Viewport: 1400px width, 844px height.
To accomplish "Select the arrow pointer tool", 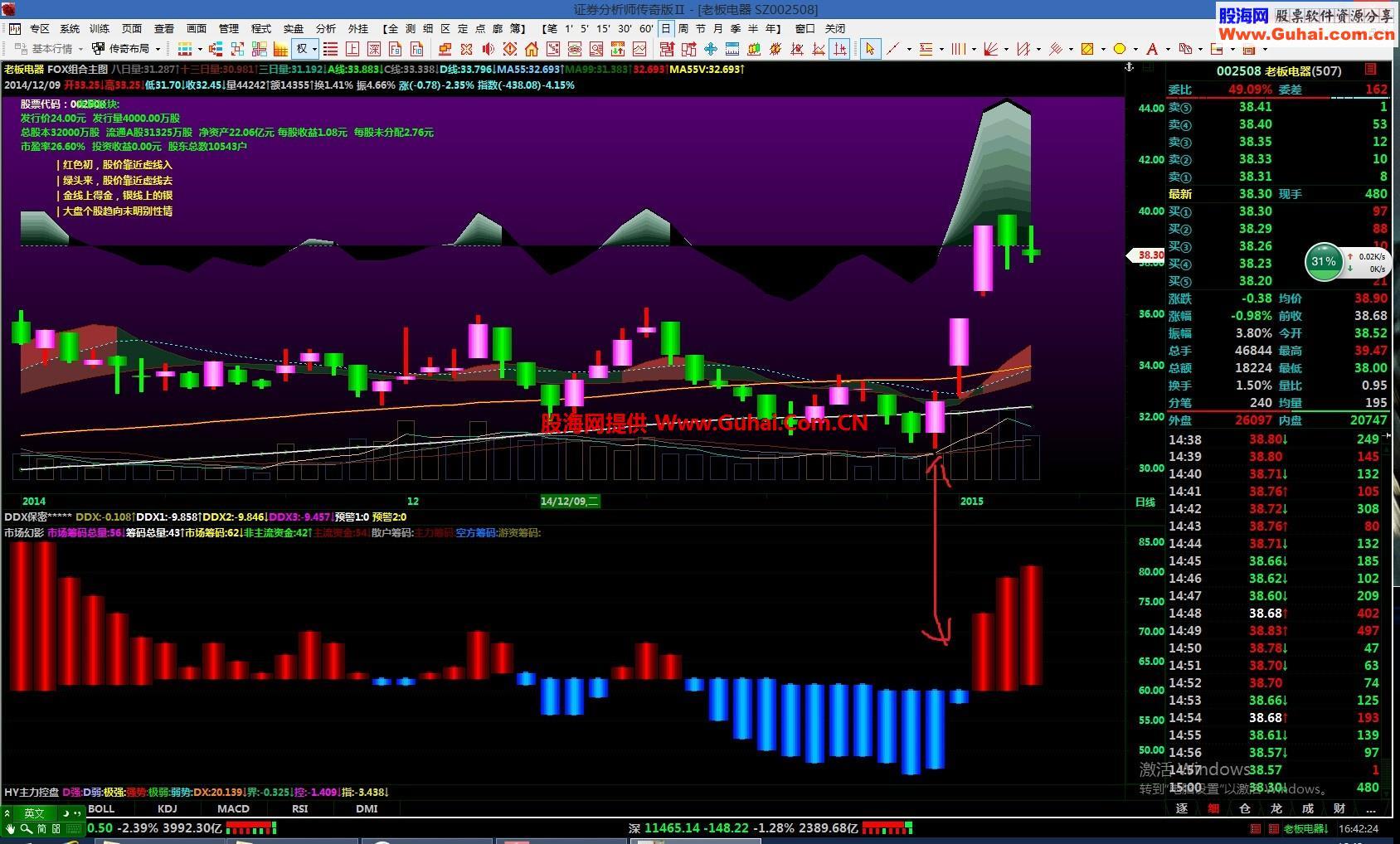I will tap(869, 49).
